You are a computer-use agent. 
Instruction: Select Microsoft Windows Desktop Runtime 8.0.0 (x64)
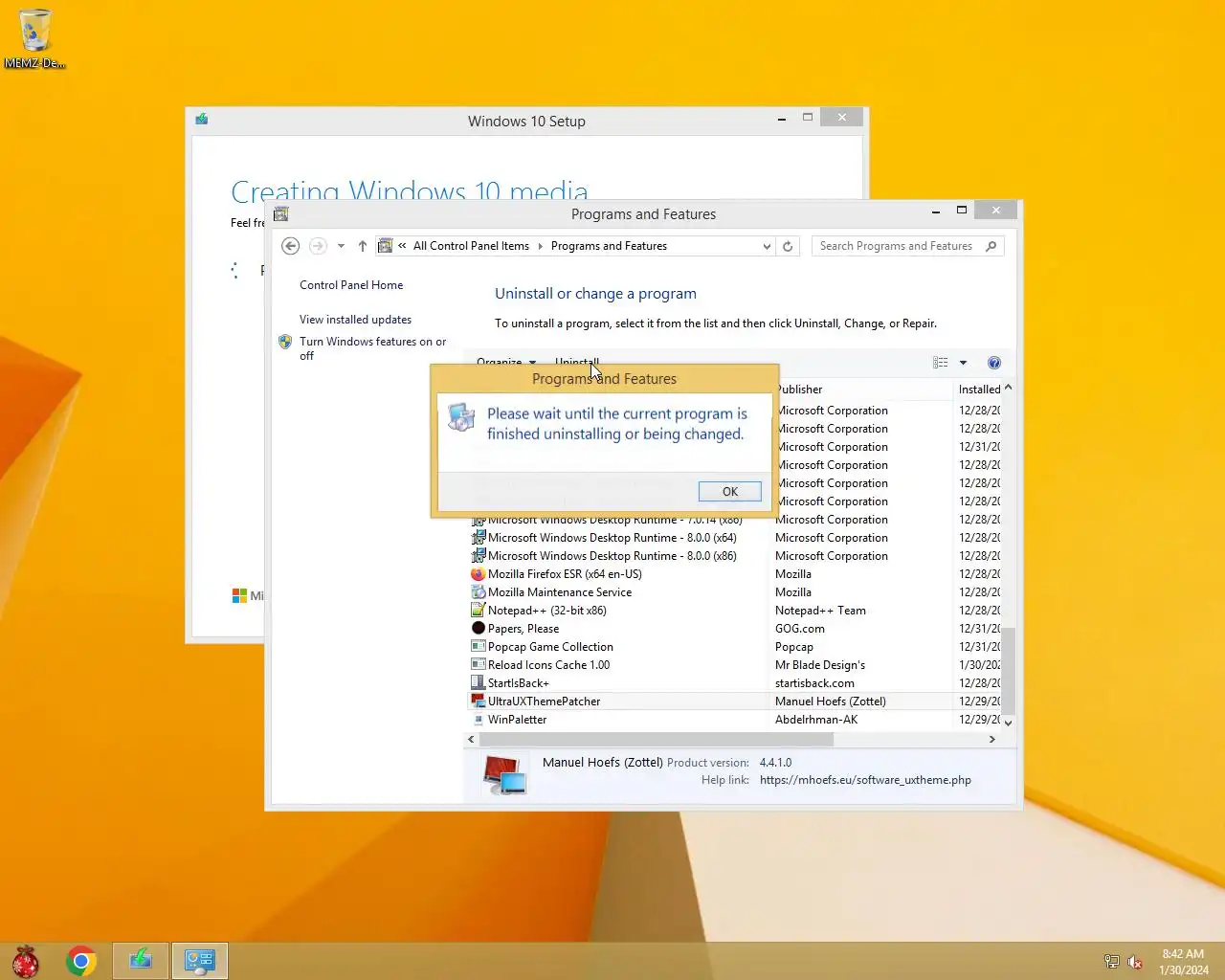pos(612,538)
